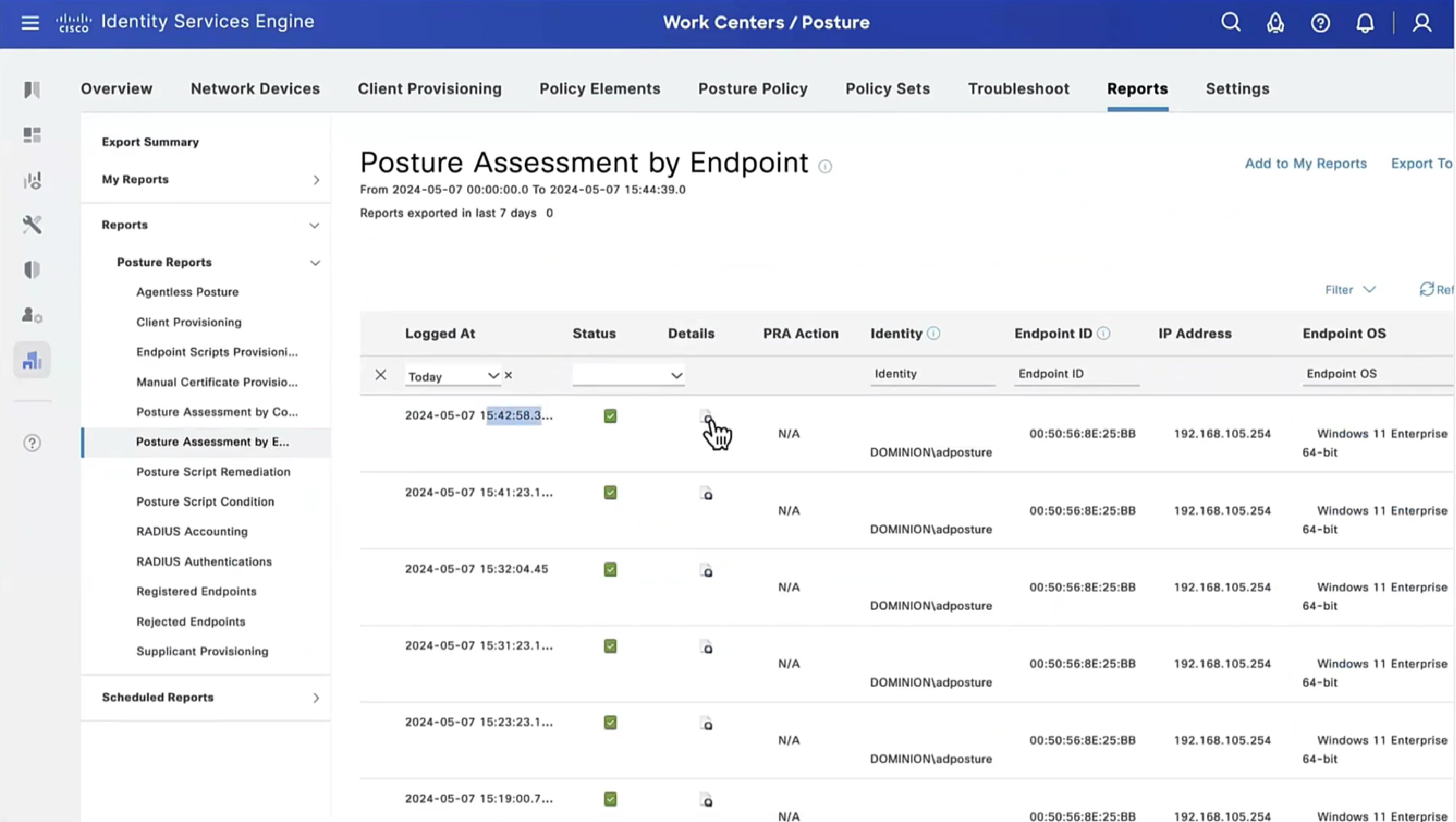Switch to the Policy Sets tab
The height and width of the screenshot is (822, 1456).
pyautogui.click(x=887, y=89)
